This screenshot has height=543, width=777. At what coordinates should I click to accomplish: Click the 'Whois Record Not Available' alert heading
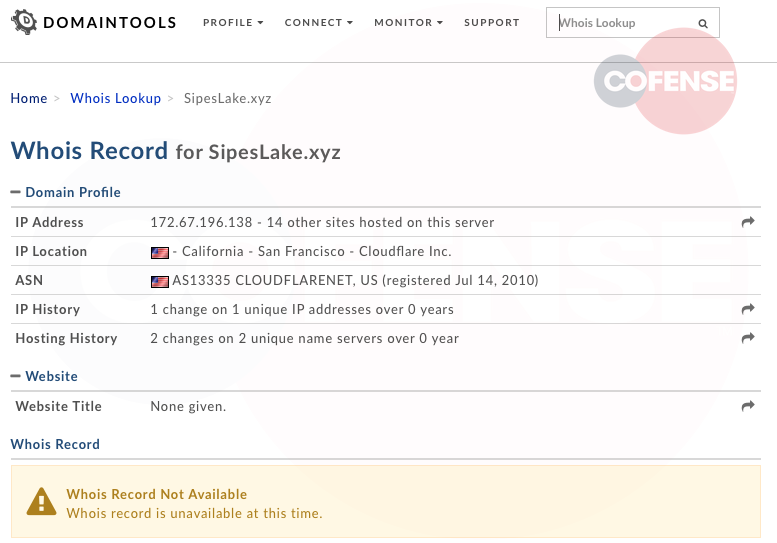coord(157,494)
